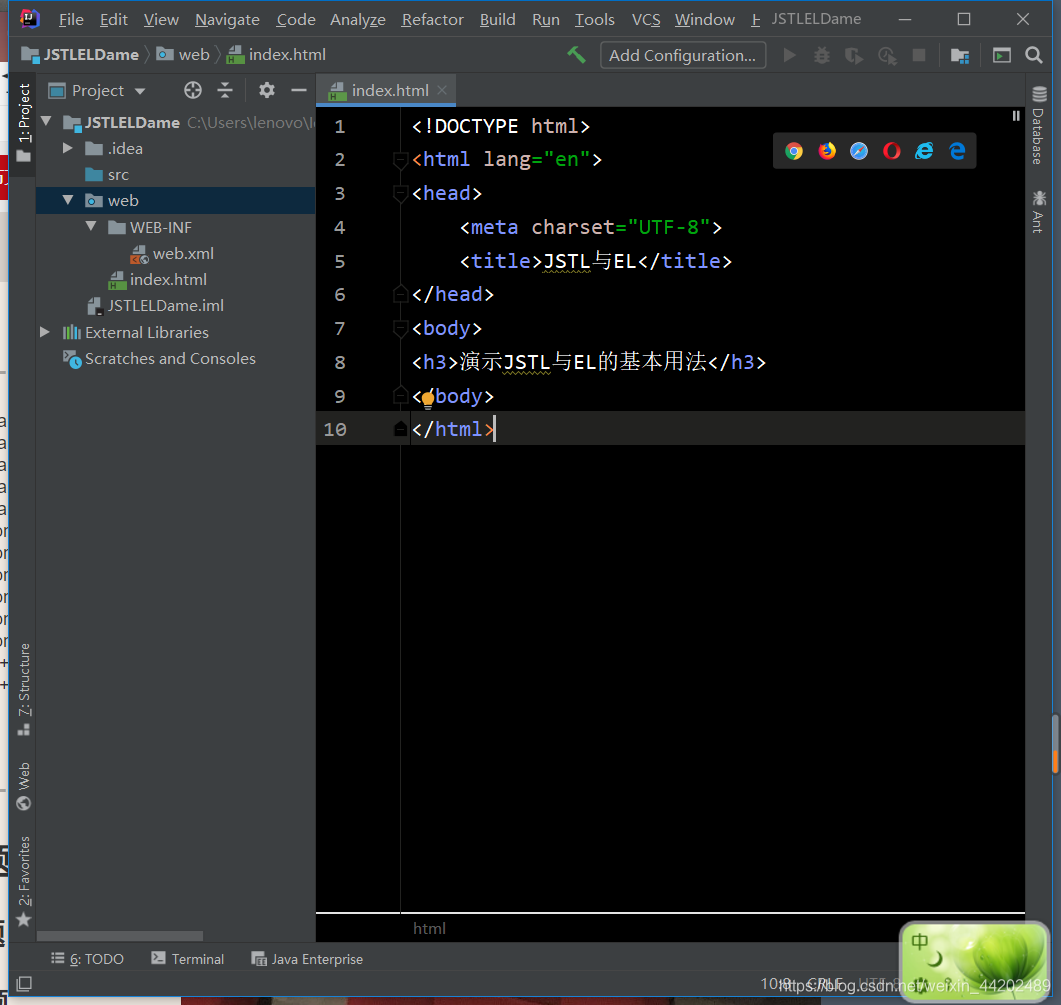Open Search Everywhere magnifier icon
Screen dimensions: 1061x1005
1033,55
